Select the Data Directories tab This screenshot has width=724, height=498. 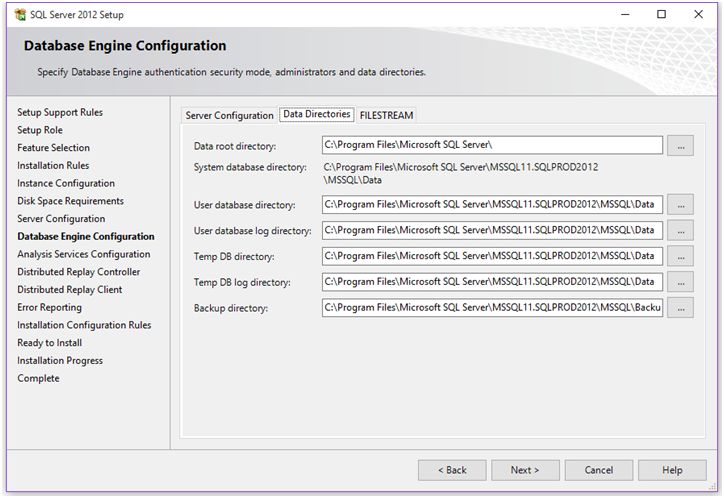[x=317, y=114]
